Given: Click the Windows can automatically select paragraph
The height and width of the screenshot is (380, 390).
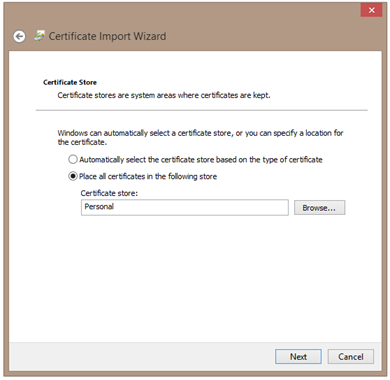Looking at the screenshot, I should coord(200,137).
